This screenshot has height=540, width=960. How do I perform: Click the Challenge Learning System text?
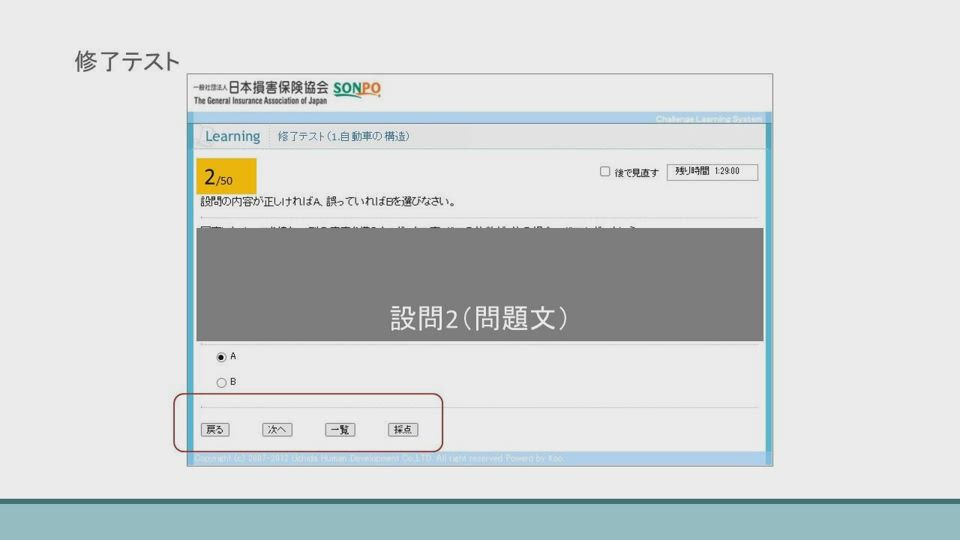click(x=708, y=119)
